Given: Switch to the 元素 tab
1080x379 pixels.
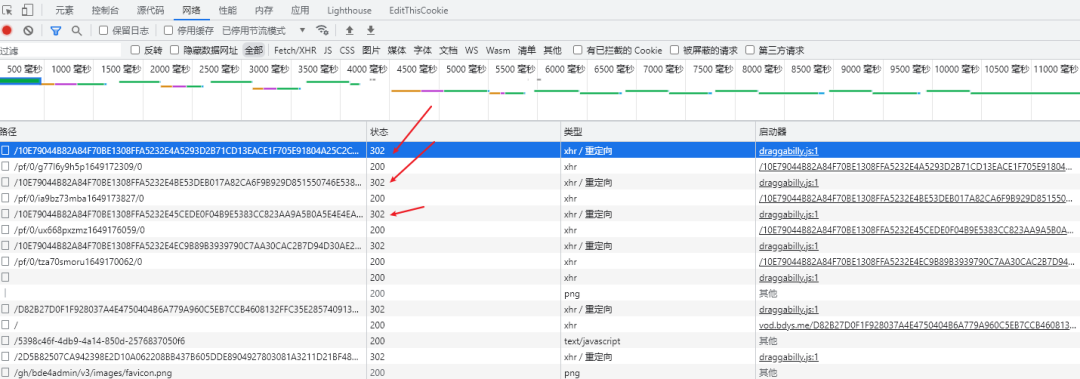Looking at the screenshot, I should coord(65,10).
